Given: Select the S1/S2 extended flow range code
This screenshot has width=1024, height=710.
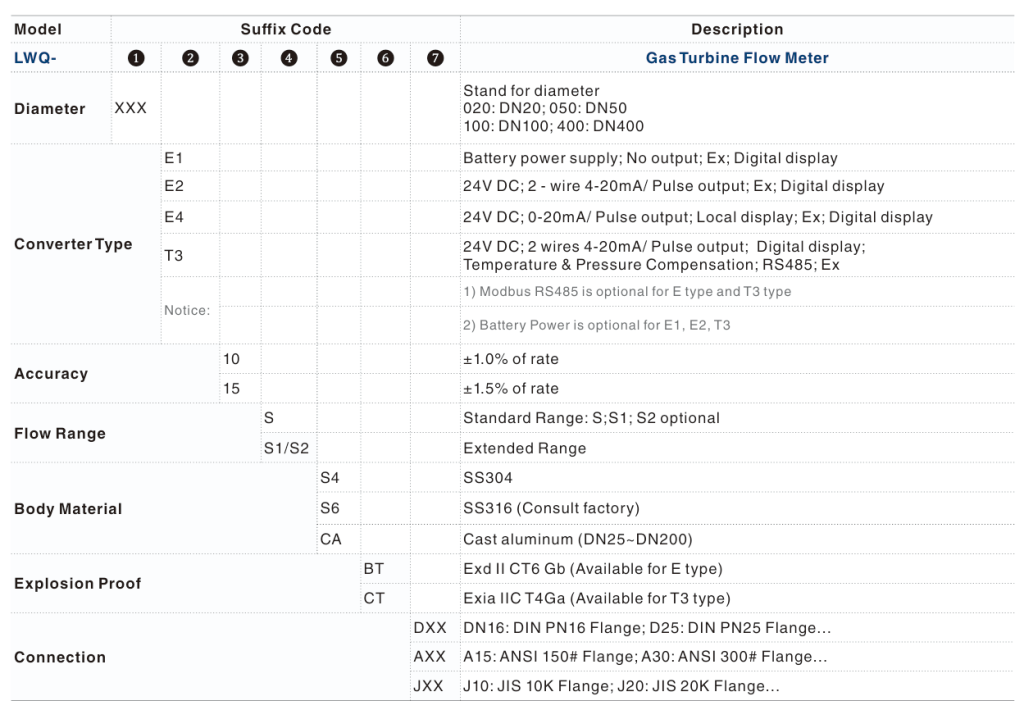Looking at the screenshot, I should click(285, 448).
